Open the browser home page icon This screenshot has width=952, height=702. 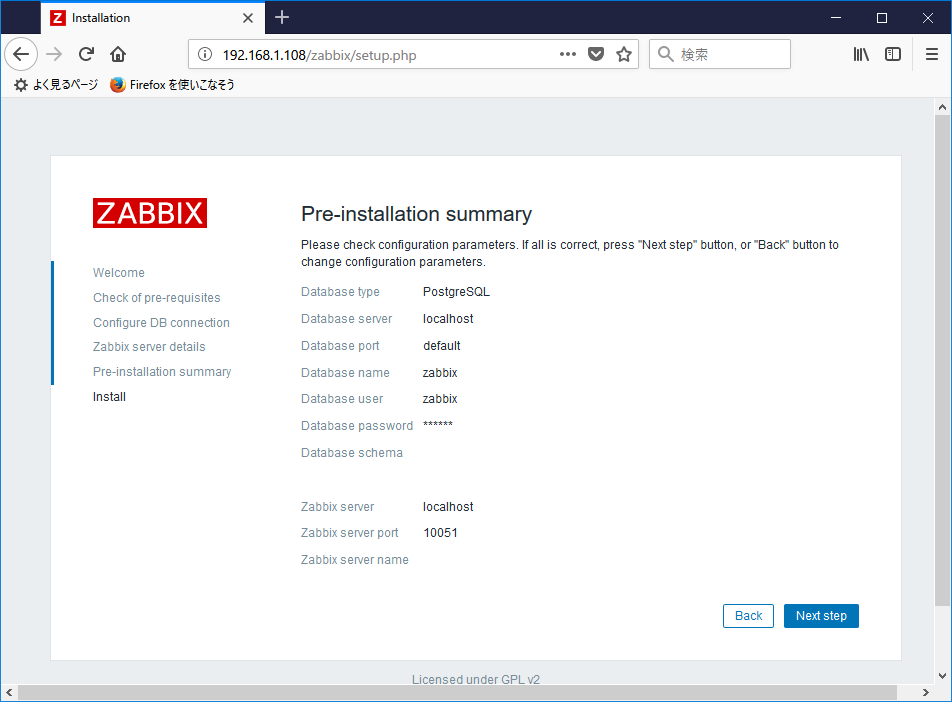pos(117,54)
